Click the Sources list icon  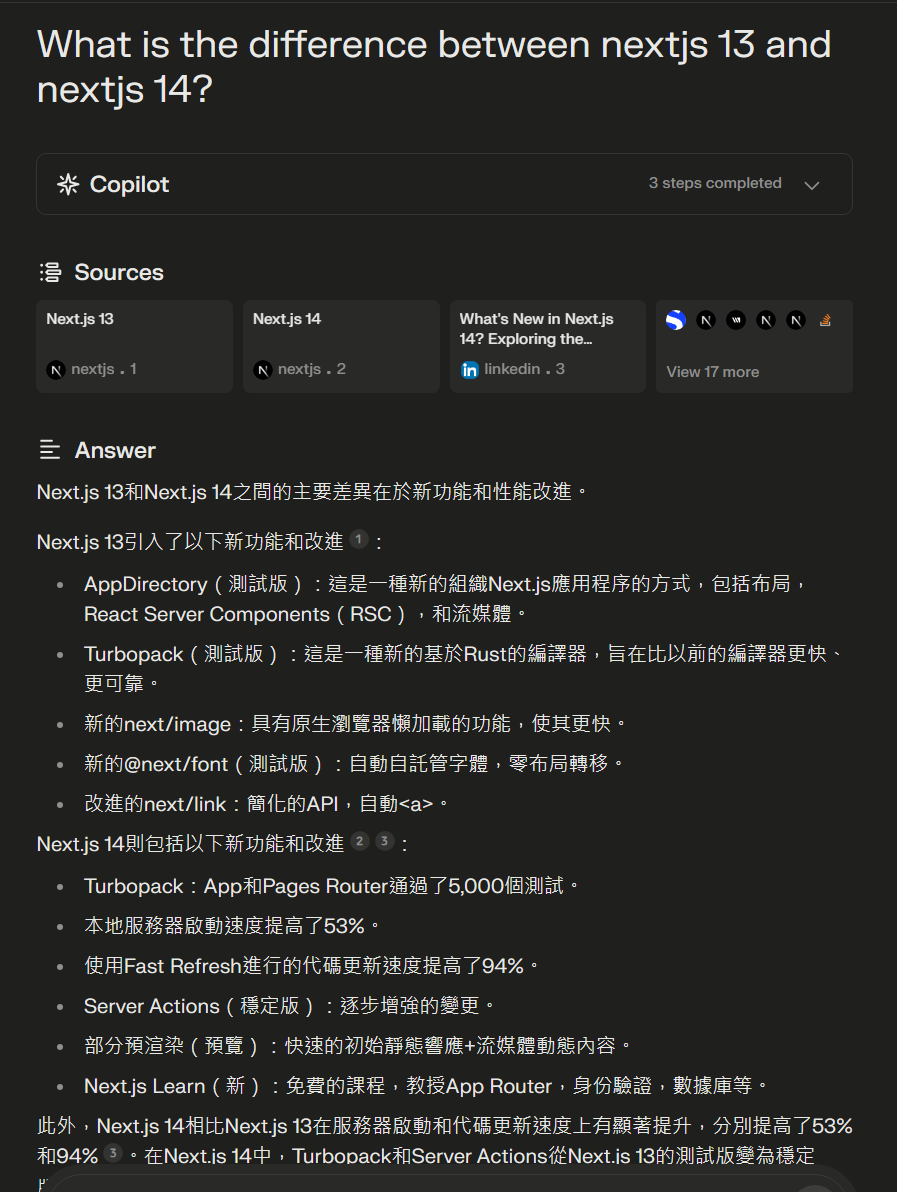point(50,272)
